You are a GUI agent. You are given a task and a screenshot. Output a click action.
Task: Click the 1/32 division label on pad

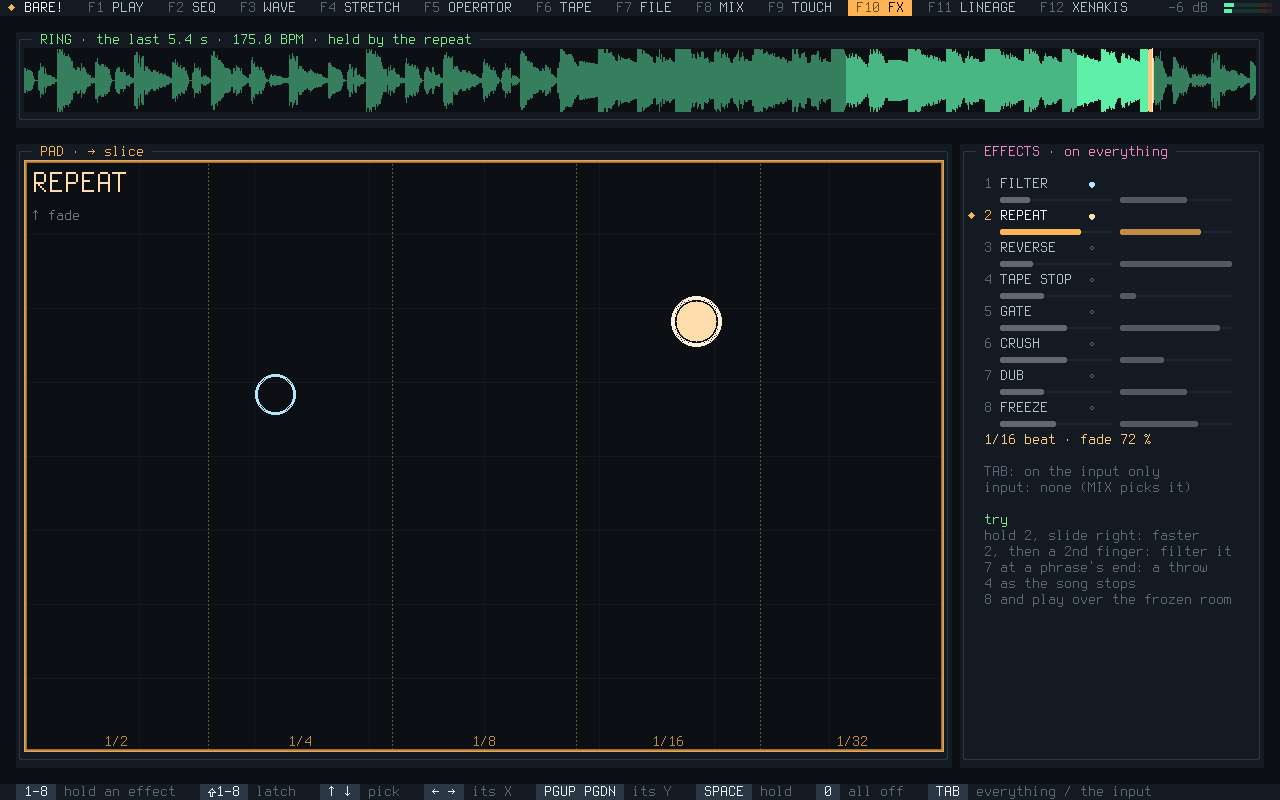852,741
